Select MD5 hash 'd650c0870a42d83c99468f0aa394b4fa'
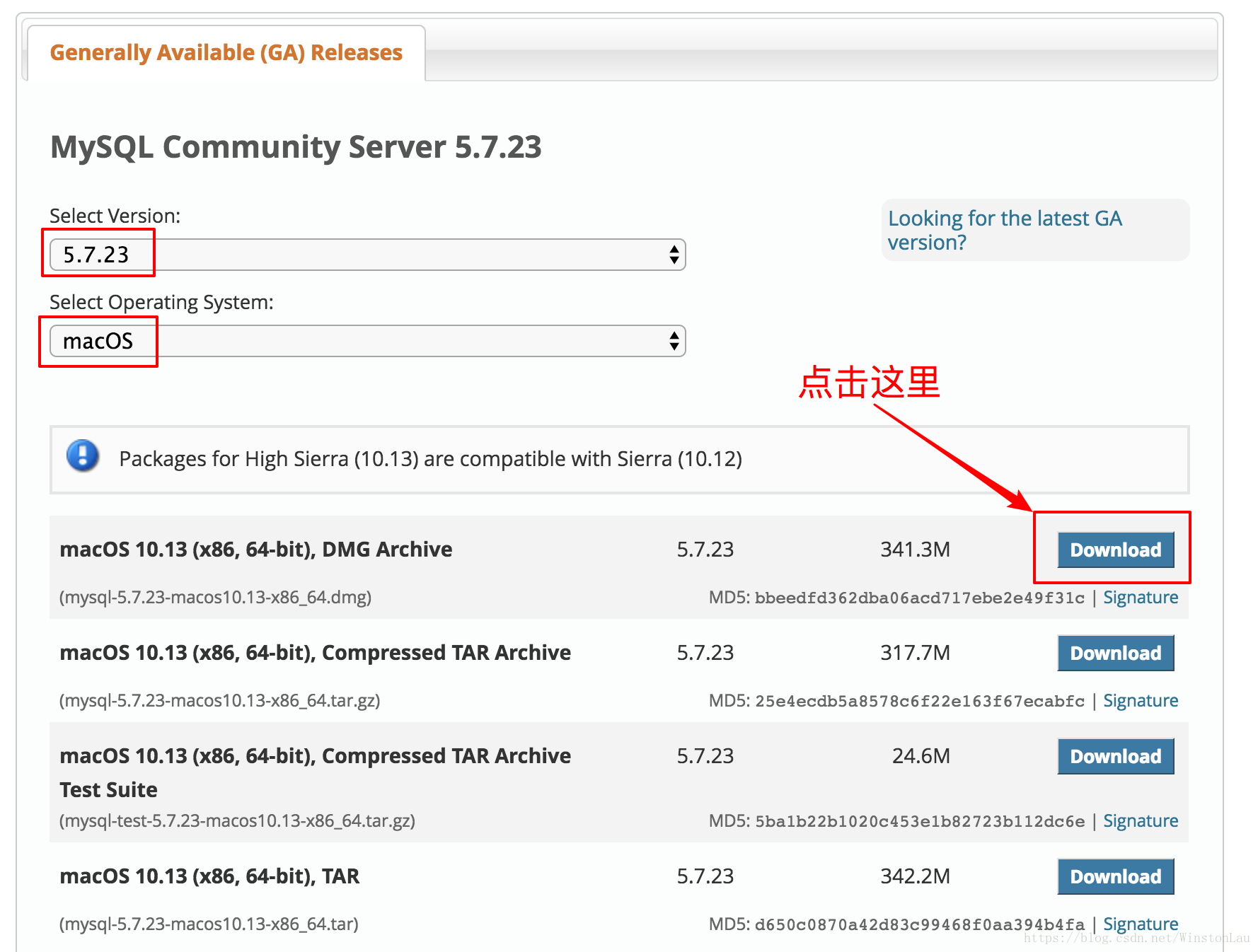This screenshot has width=1258, height=952. pyautogui.click(x=919, y=925)
